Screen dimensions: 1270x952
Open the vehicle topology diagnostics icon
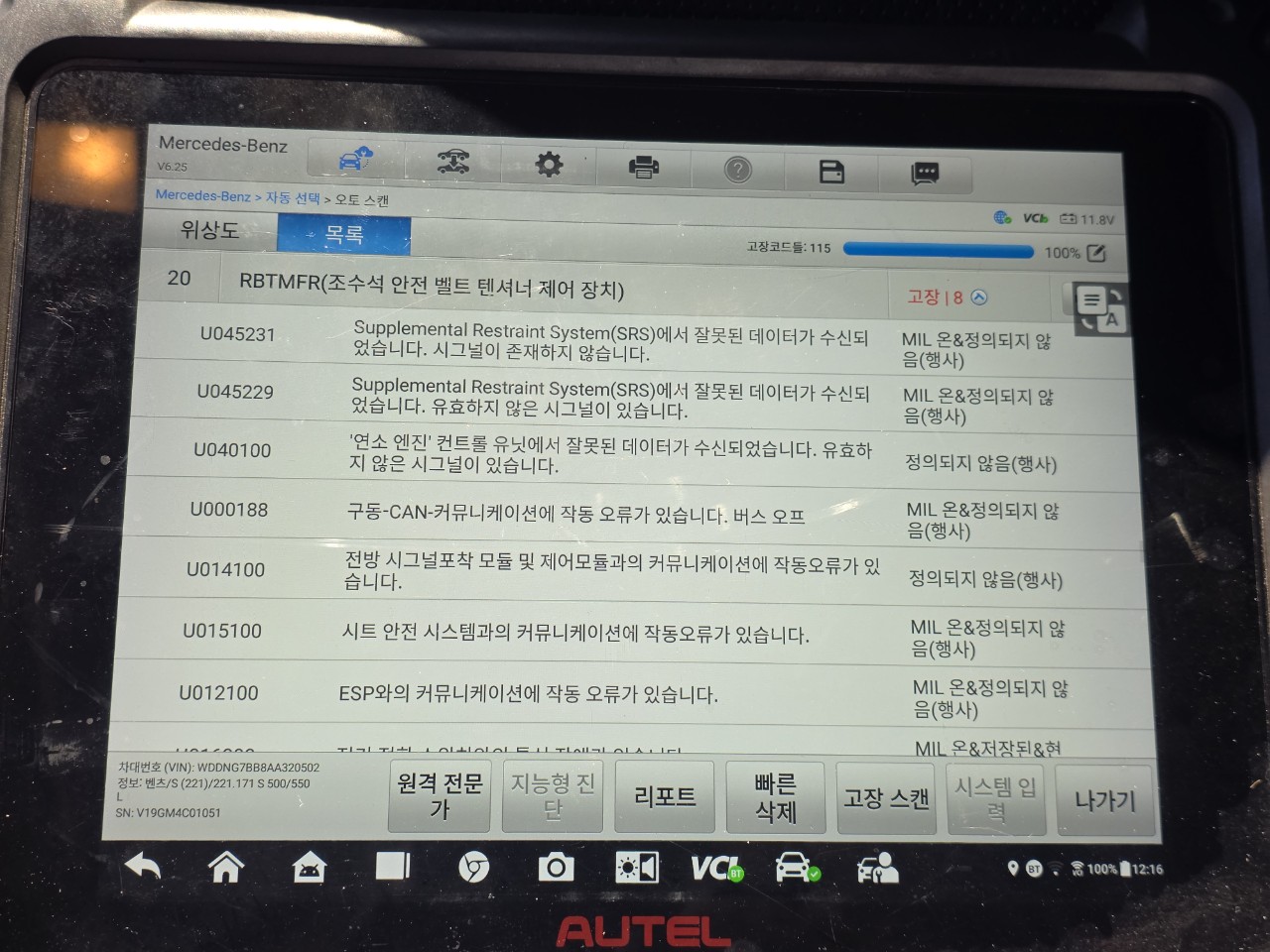453,162
